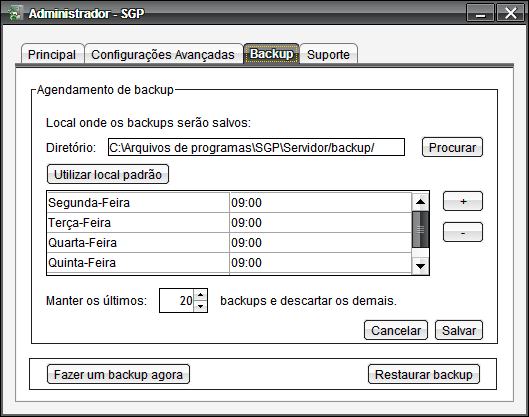The image size is (529, 417).
Task: Save the schedule with the Salvar button
Action: point(459,330)
